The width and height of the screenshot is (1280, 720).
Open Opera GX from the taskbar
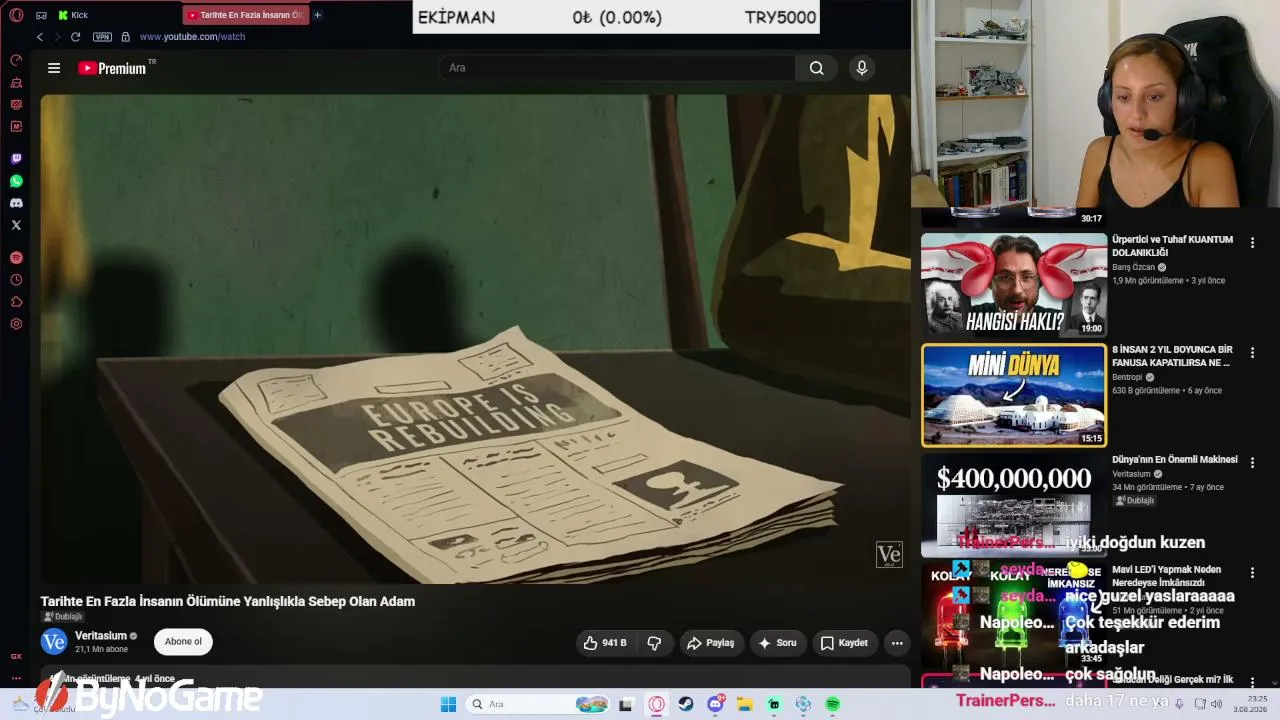[x=656, y=704]
